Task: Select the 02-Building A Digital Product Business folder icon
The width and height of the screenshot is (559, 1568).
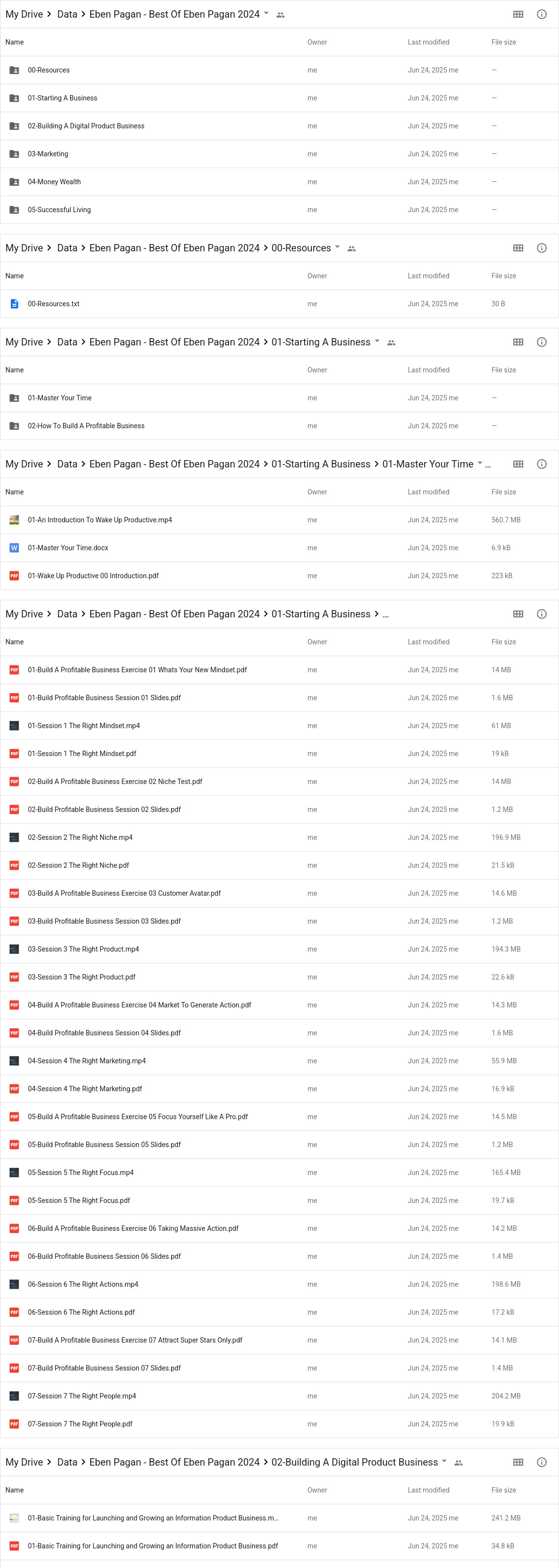Action: (14, 126)
